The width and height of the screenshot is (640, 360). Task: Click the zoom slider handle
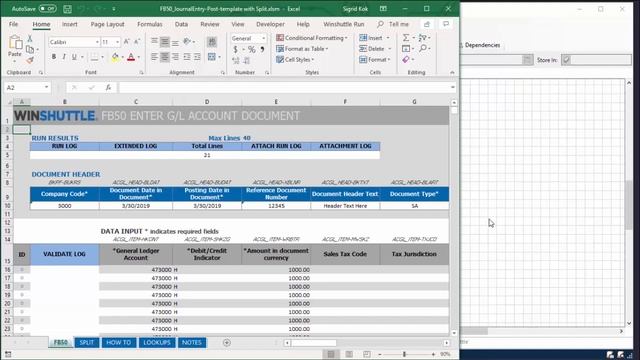coord(404,354)
